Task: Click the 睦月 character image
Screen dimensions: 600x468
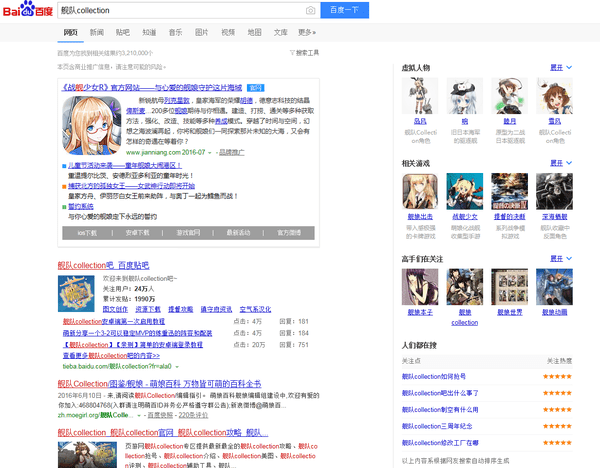Action: pos(509,96)
